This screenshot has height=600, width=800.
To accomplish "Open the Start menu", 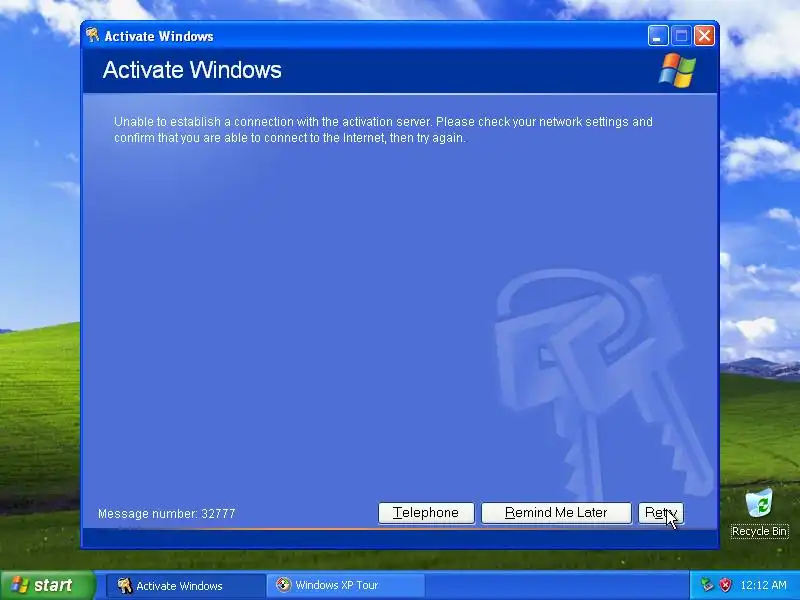I will point(47,585).
